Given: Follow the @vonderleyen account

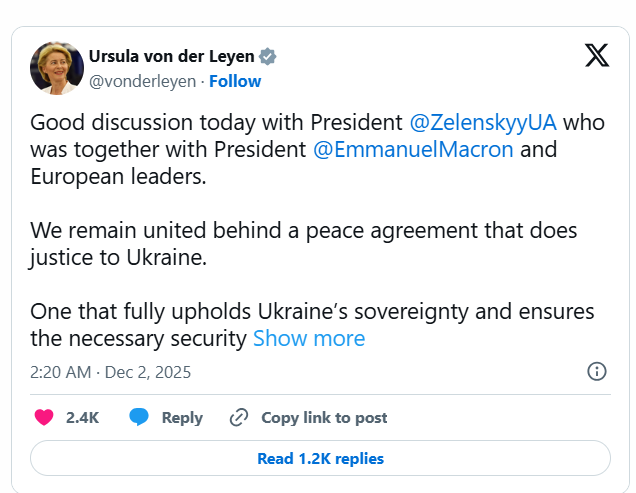Looking at the screenshot, I should (x=234, y=81).
